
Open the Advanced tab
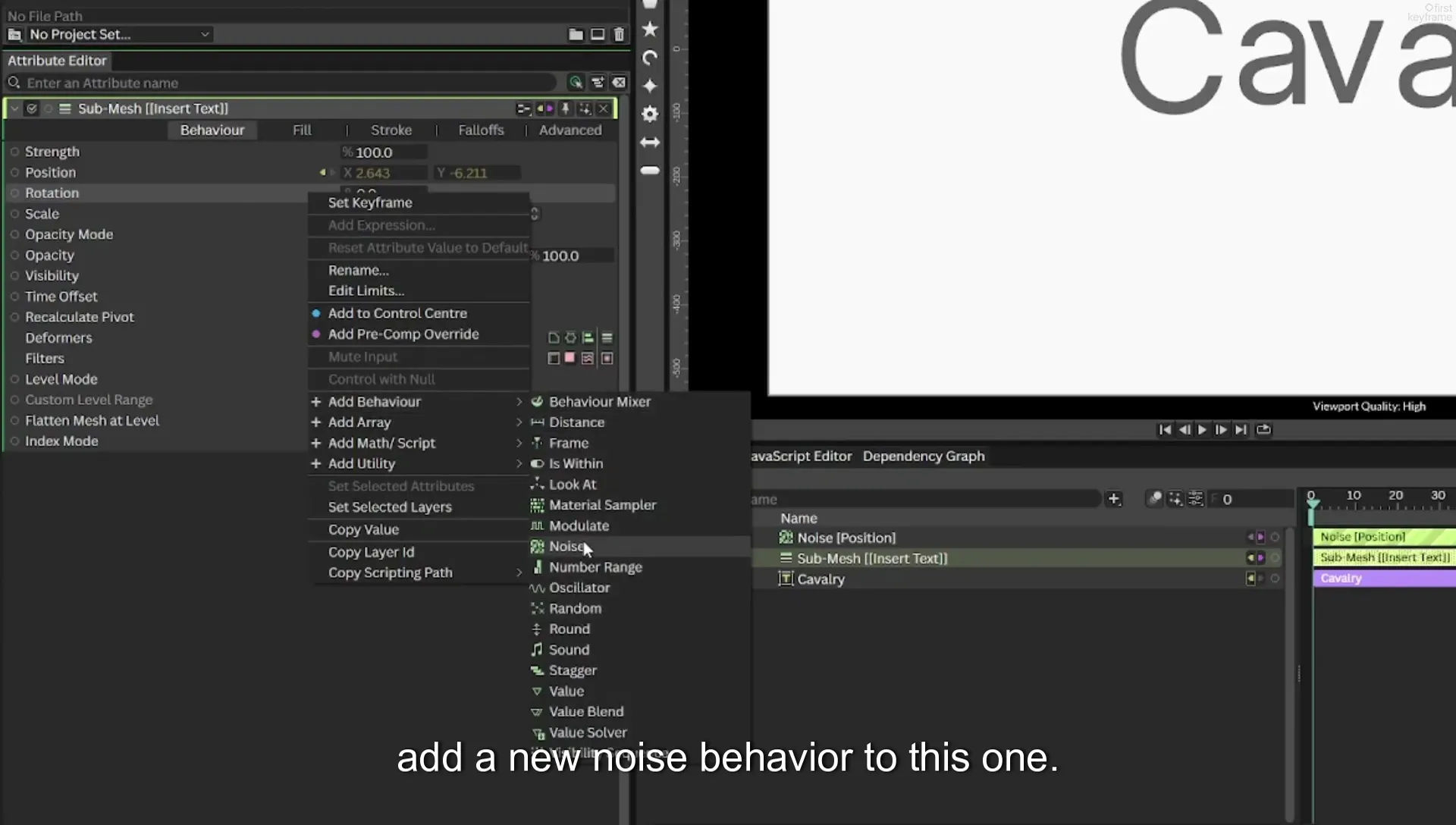(x=570, y=130)
